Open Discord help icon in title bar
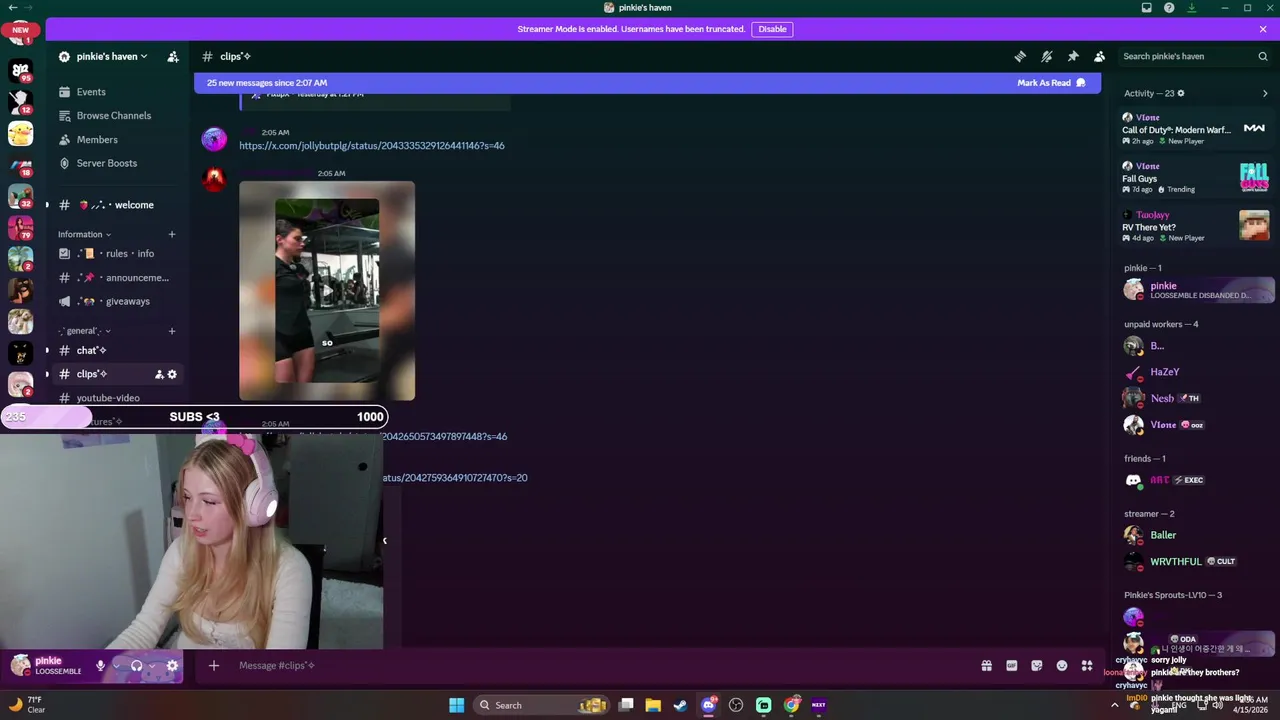 click(x=1169, y=8)
